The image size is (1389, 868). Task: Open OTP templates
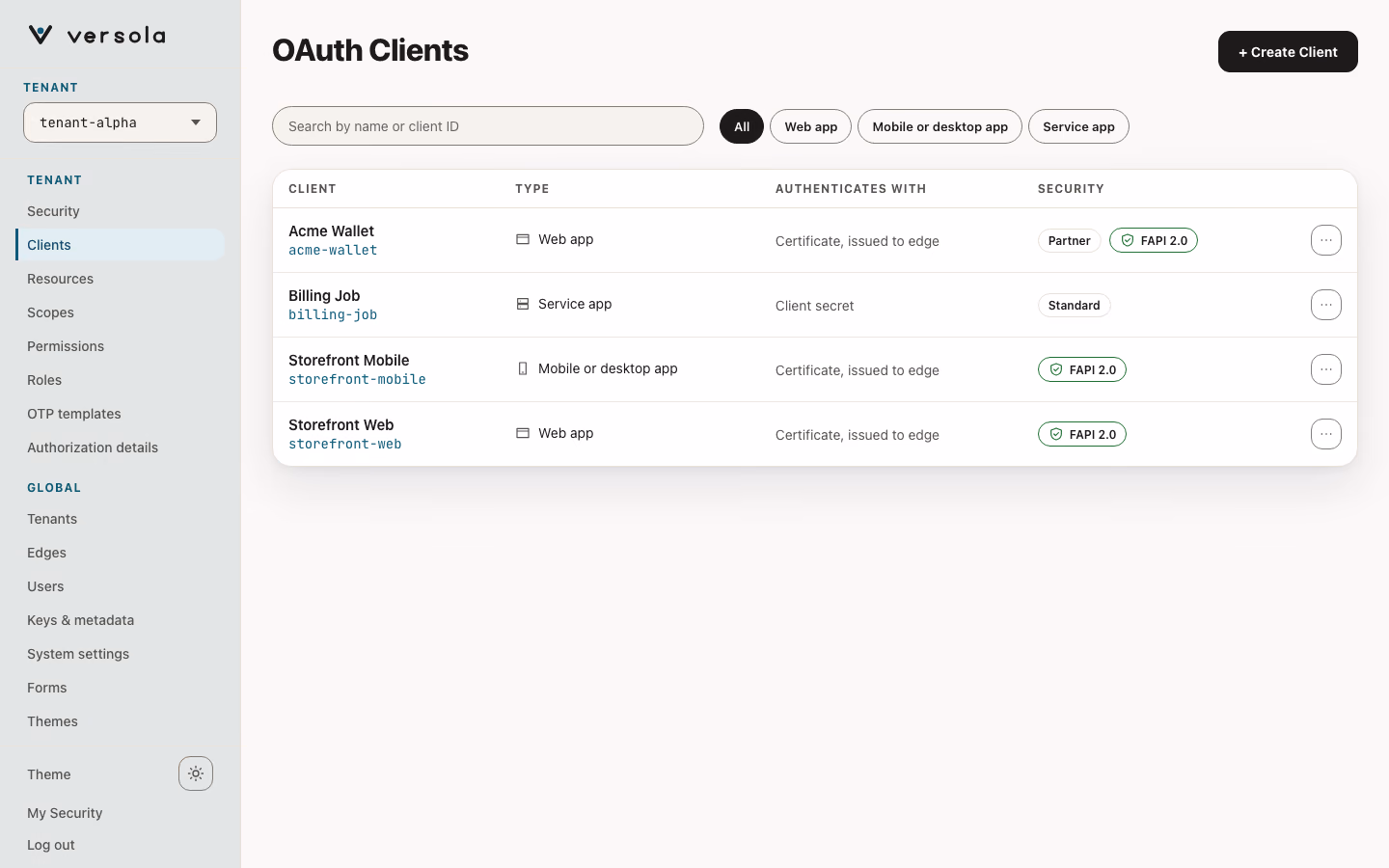pyautogui.click(x=120, y=414)
